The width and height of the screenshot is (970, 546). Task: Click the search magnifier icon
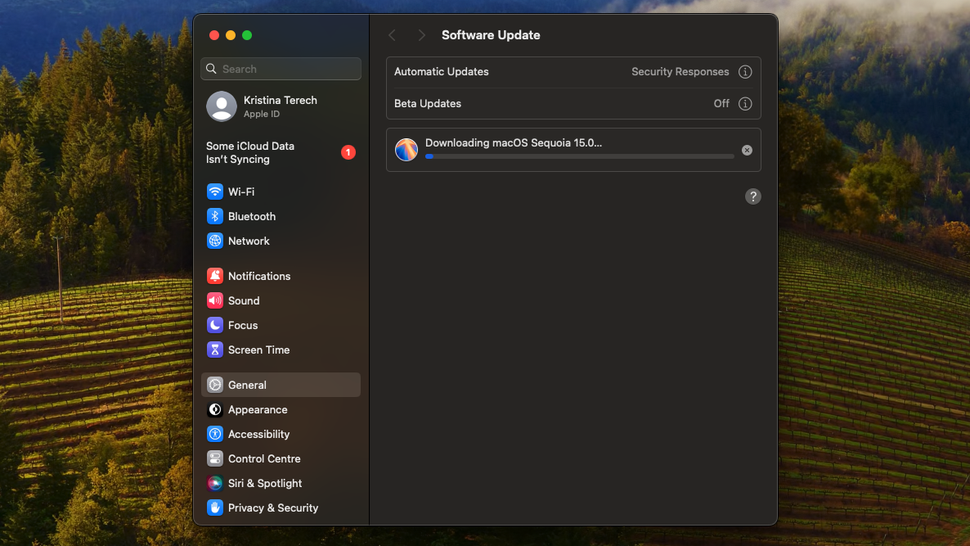(211, 69)
